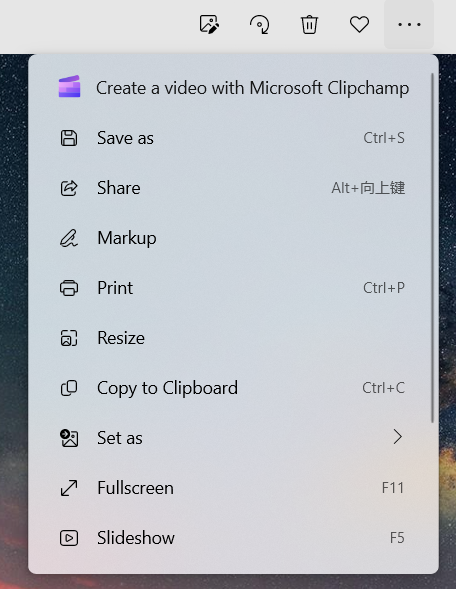Screen dimensions: 456x589
Task: Rotate the photo with the rotate icon
Action: [260, 25]
